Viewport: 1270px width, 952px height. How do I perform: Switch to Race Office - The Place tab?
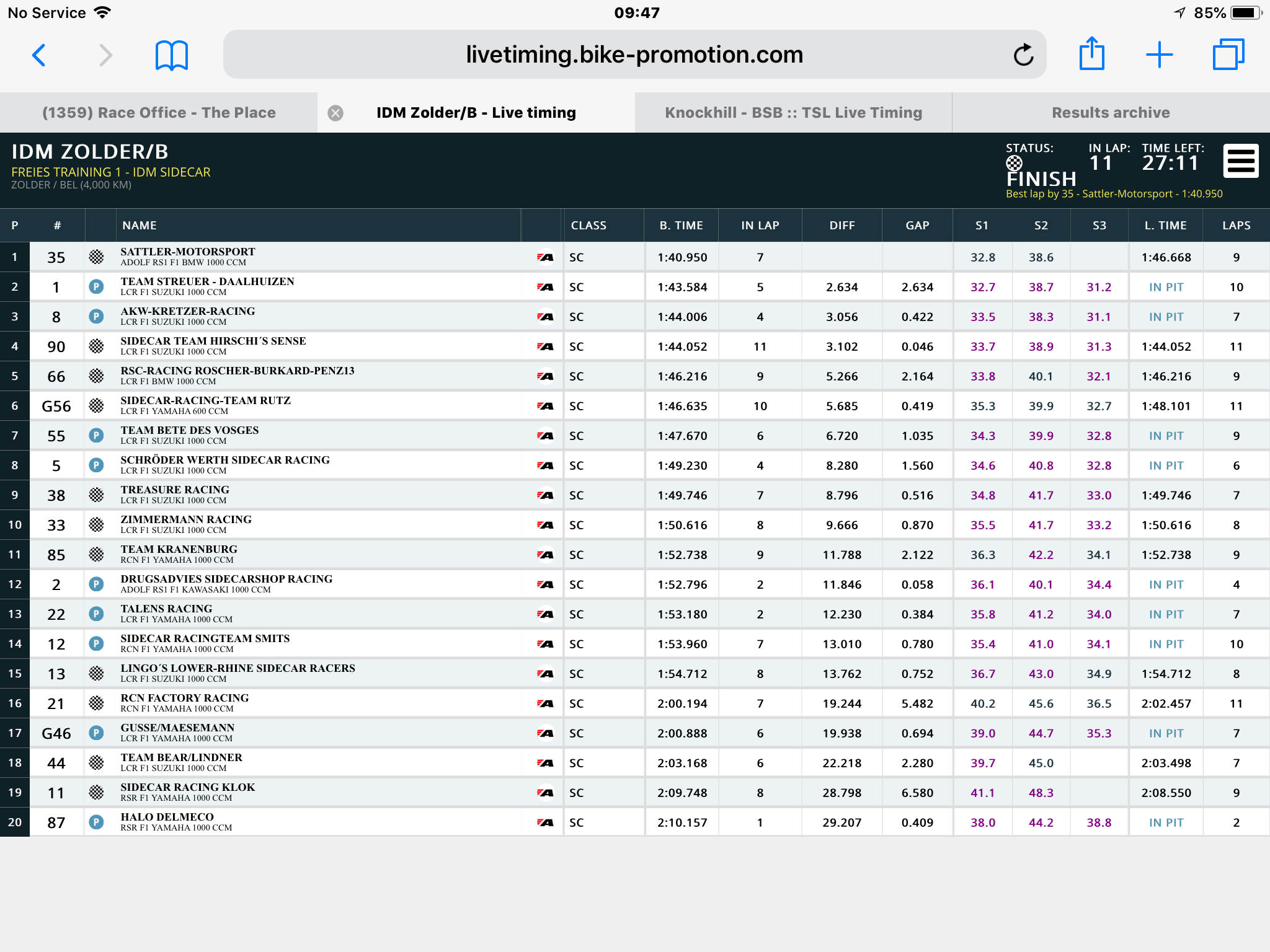pos(159,113)
